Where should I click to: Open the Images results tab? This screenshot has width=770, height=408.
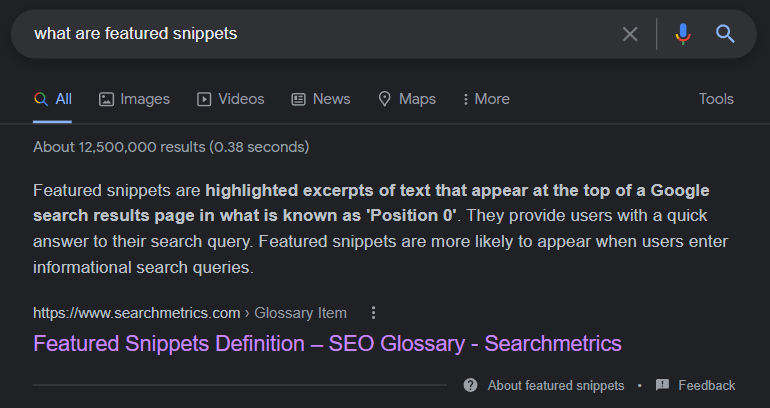pos(134,99)
